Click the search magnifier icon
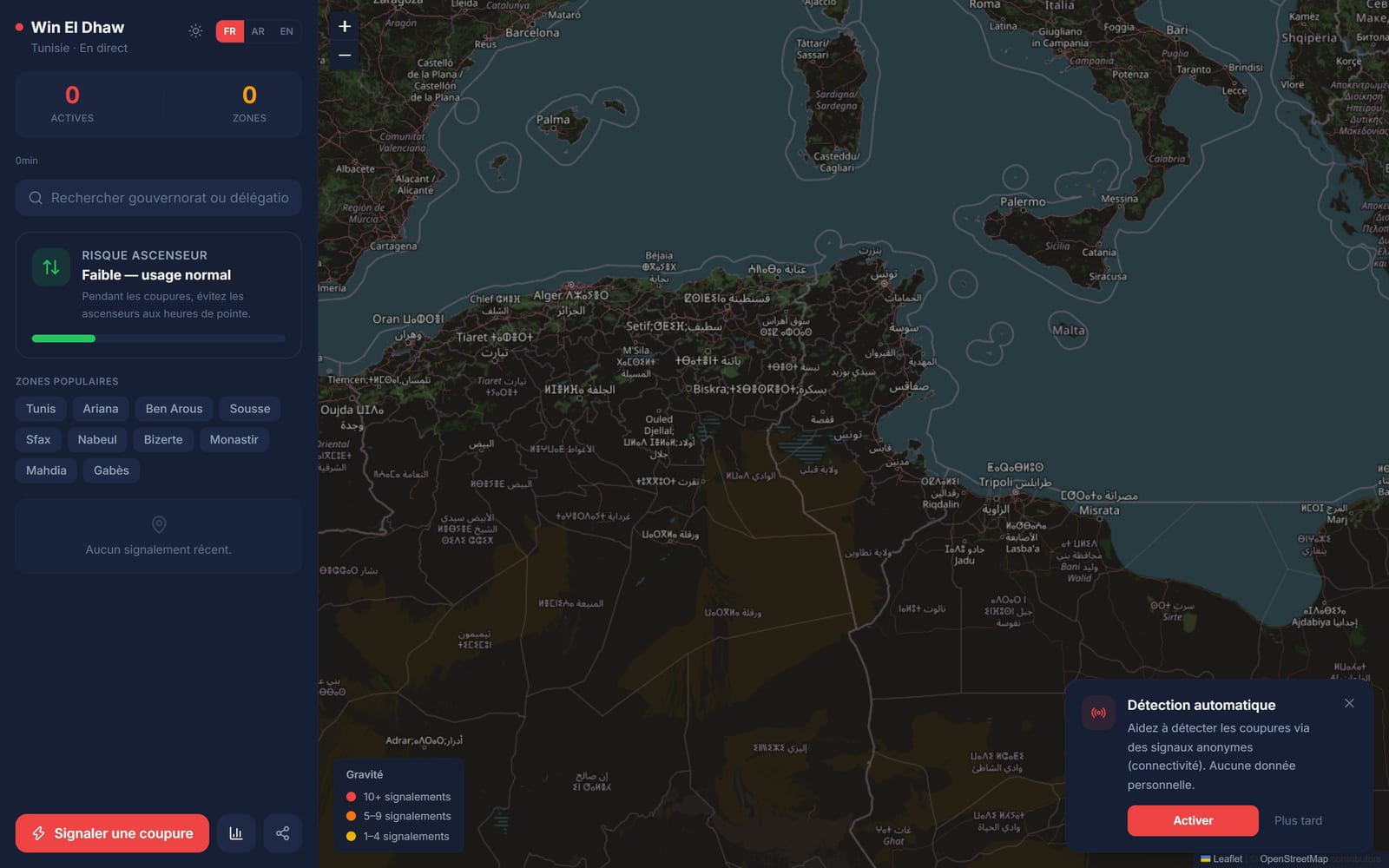The height and width of the screenshot is (868, 1389). 36,198
